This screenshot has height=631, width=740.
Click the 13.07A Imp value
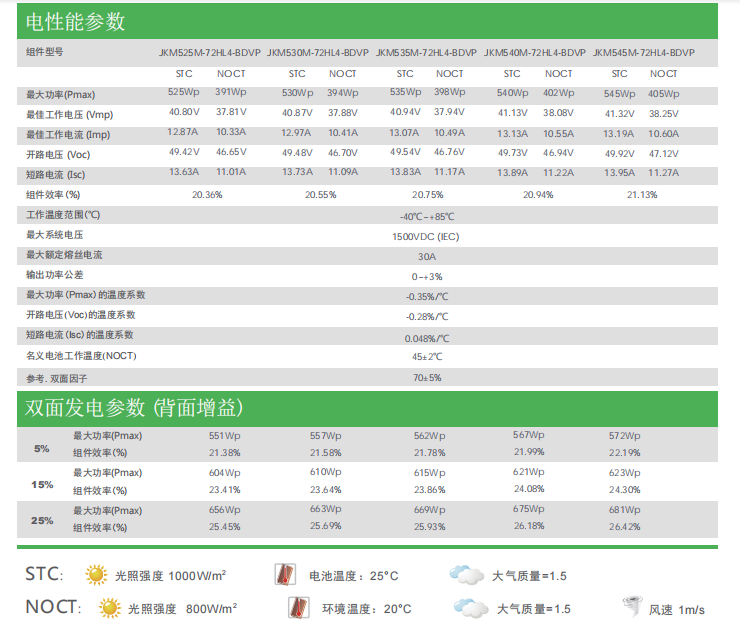coord(404,133)
